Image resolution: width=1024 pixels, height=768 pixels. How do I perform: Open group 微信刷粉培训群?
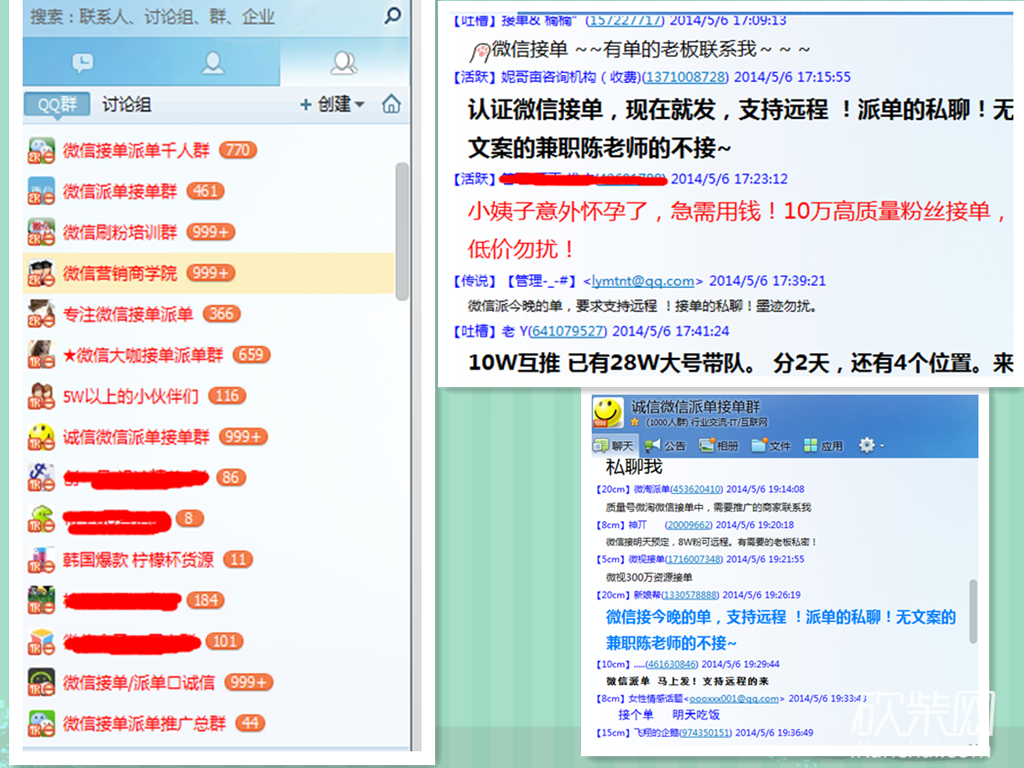coord(208,232)
